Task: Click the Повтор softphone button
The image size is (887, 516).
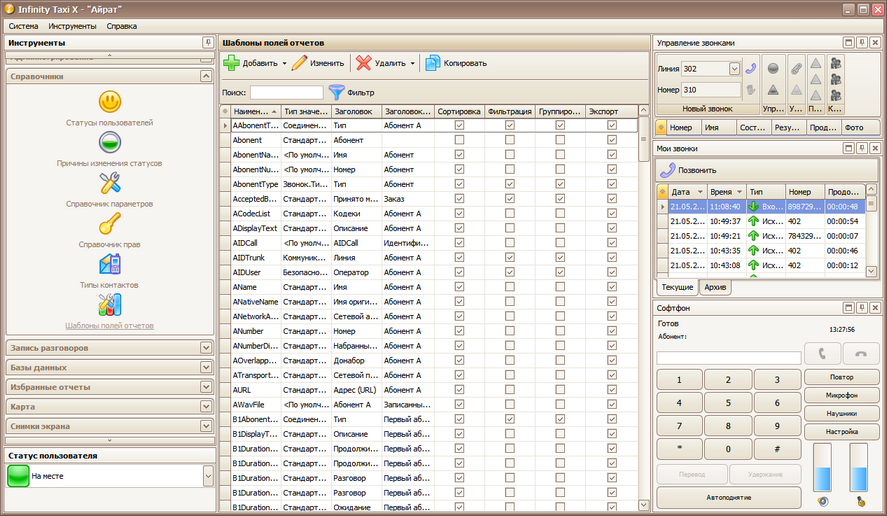Action: coord(842,377)
